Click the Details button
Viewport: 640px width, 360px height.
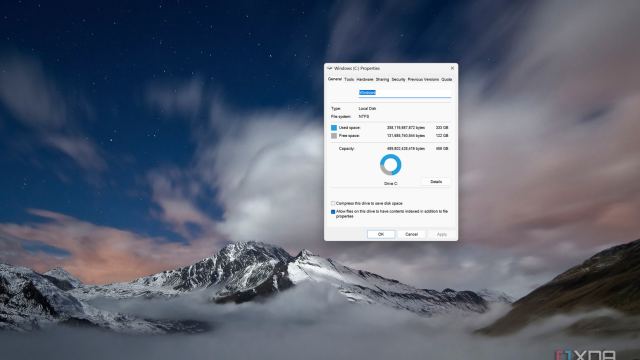[x=436, y=182]
